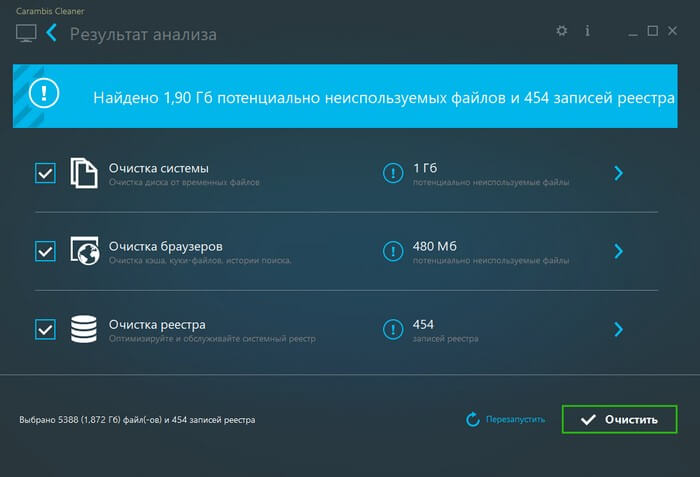Click the database icon for Очистка реестра
This screenshot has height=477, width=700.
point(84,329)
